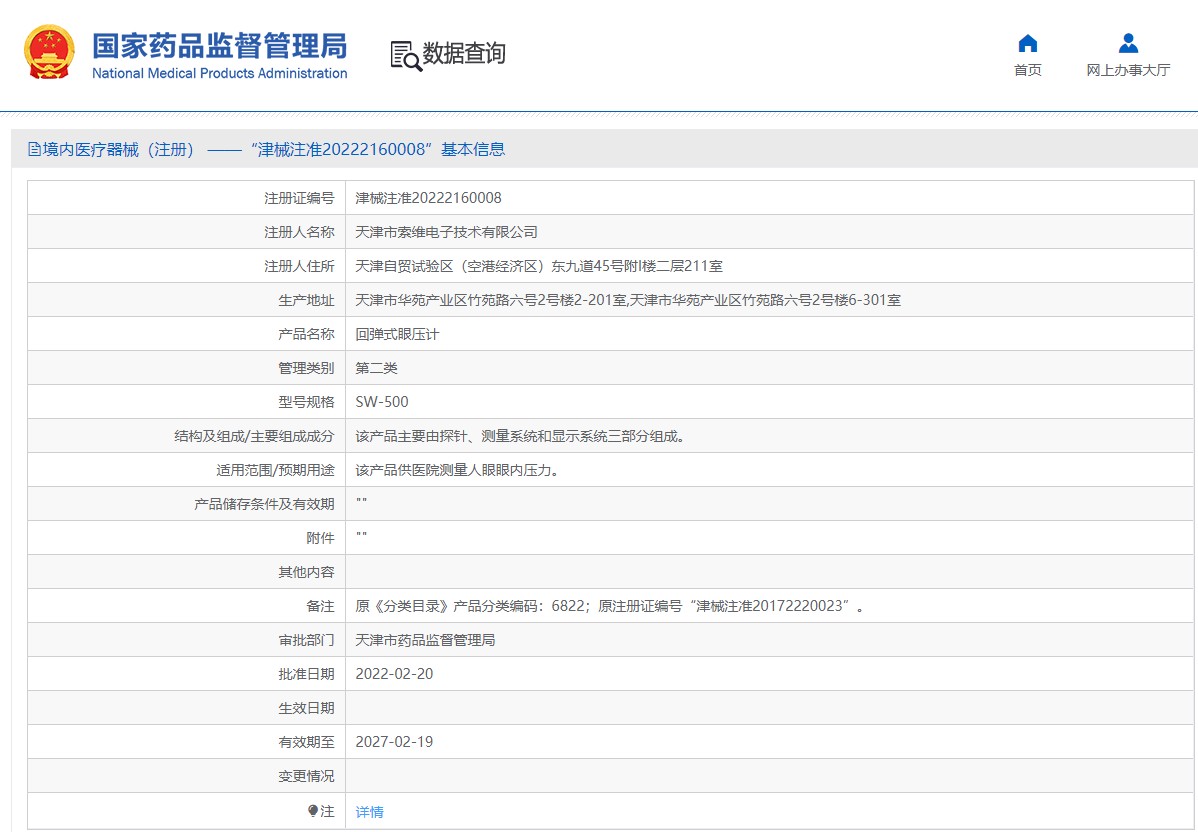Click the 数据查询 heading text
This screenshot has width=1198, height=832.
(464, 54)
